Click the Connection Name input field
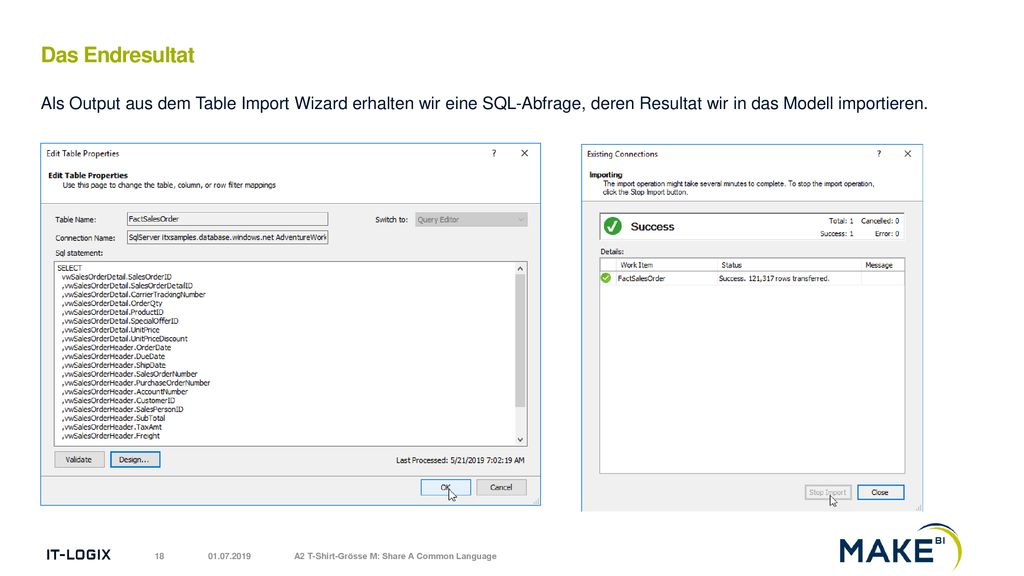 click(x=227, y=237)
